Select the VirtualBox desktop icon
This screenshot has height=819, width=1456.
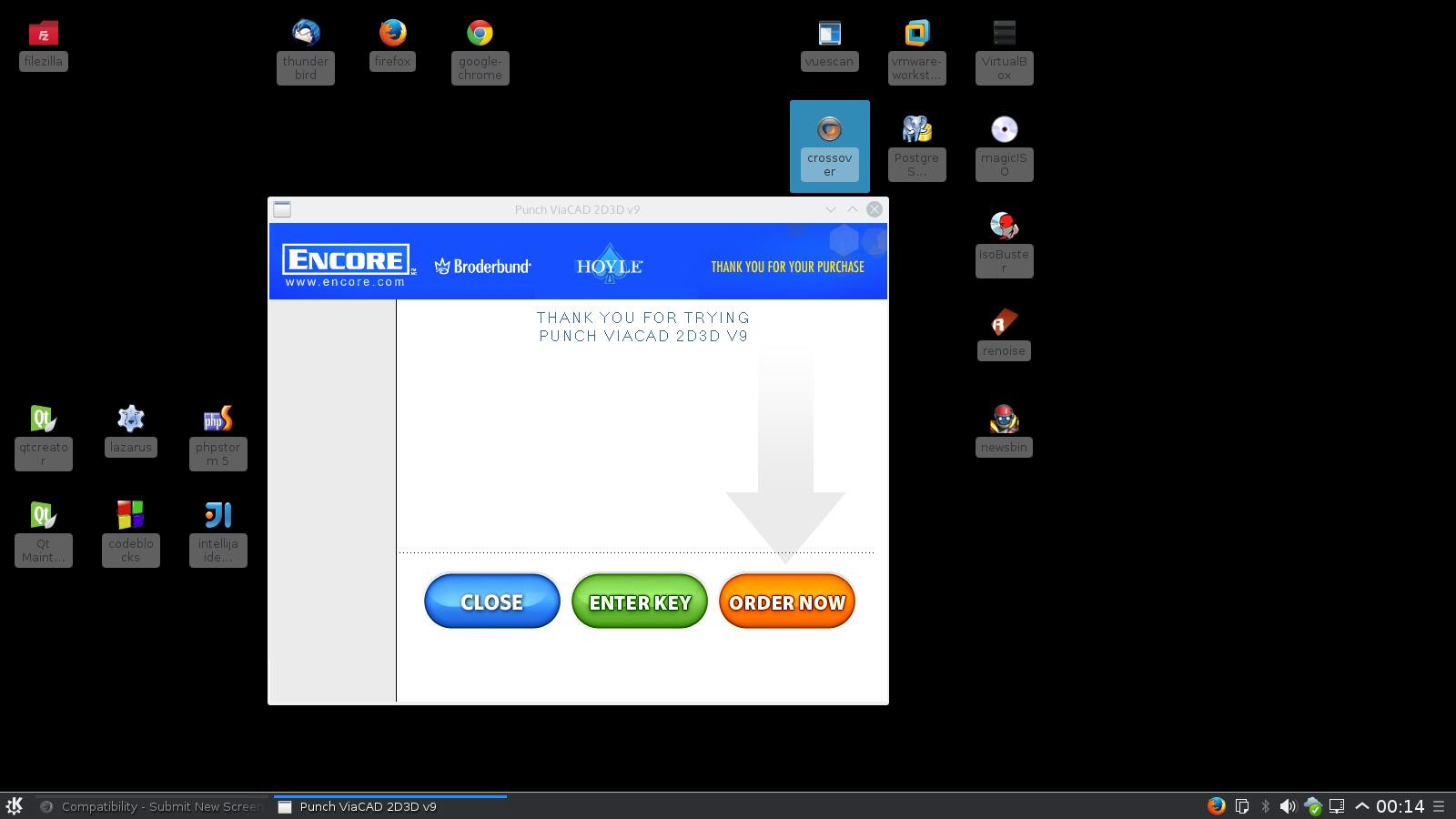[x=1005, y=51]
